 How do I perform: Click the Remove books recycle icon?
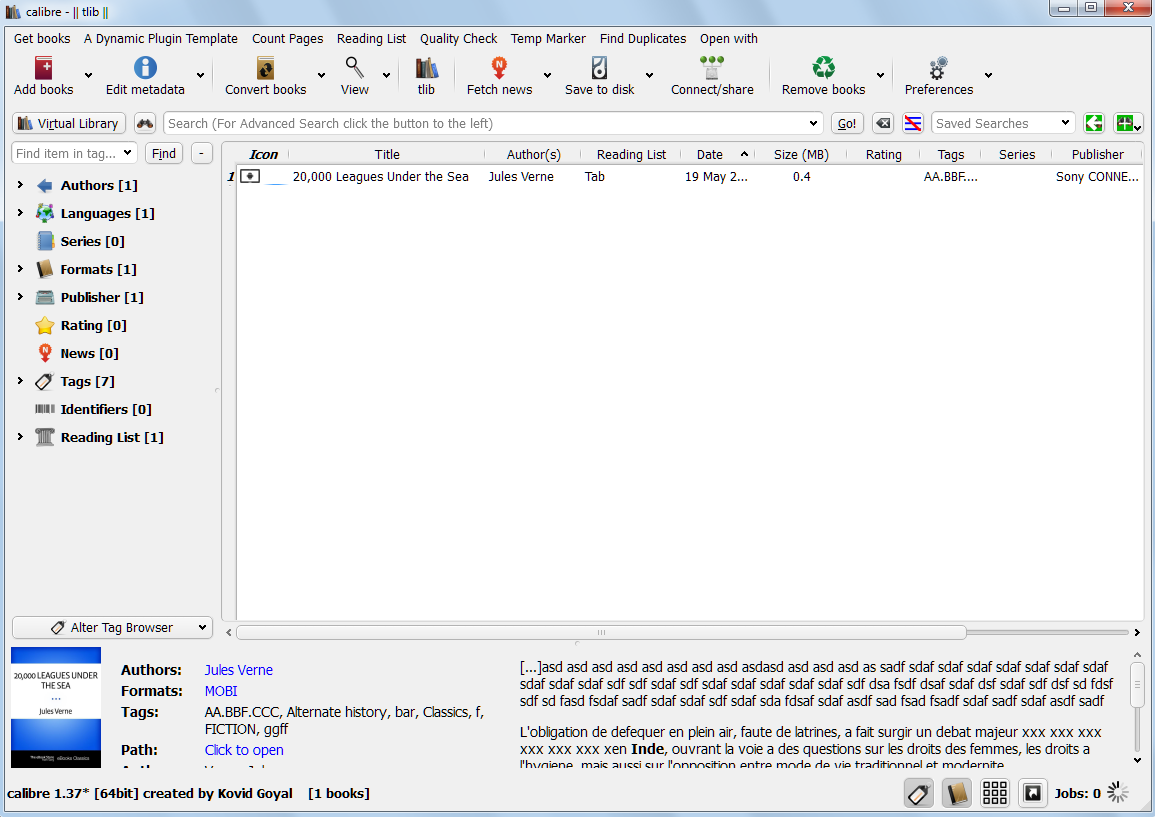(x=824, y=68)
